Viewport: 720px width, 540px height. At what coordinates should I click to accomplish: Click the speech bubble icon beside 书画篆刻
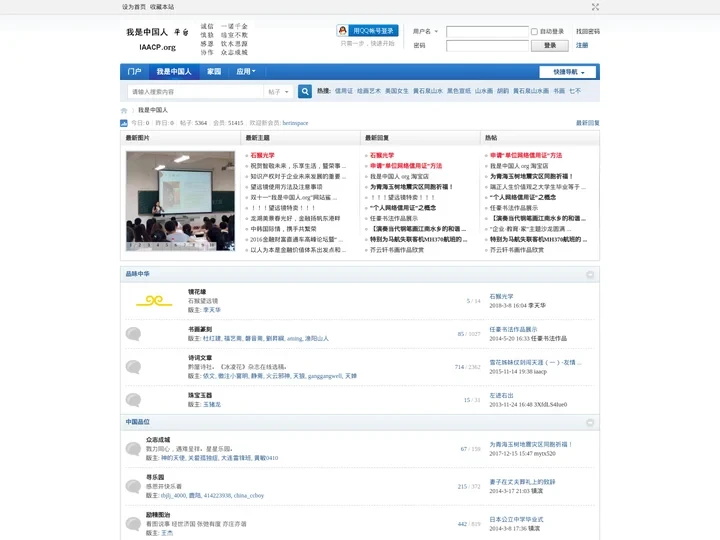click(133, 334)
